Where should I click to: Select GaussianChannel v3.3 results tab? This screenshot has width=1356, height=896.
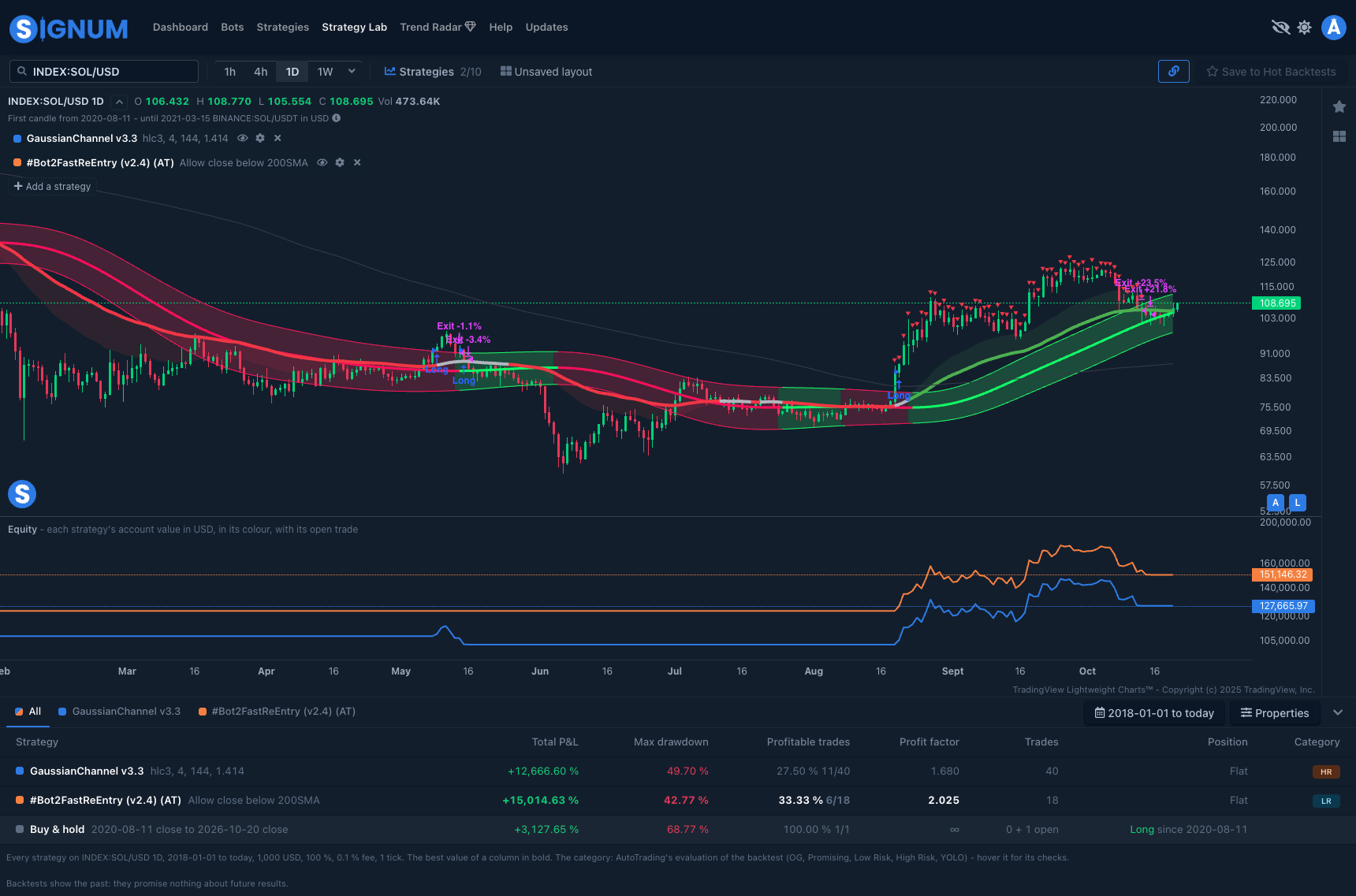120,712
